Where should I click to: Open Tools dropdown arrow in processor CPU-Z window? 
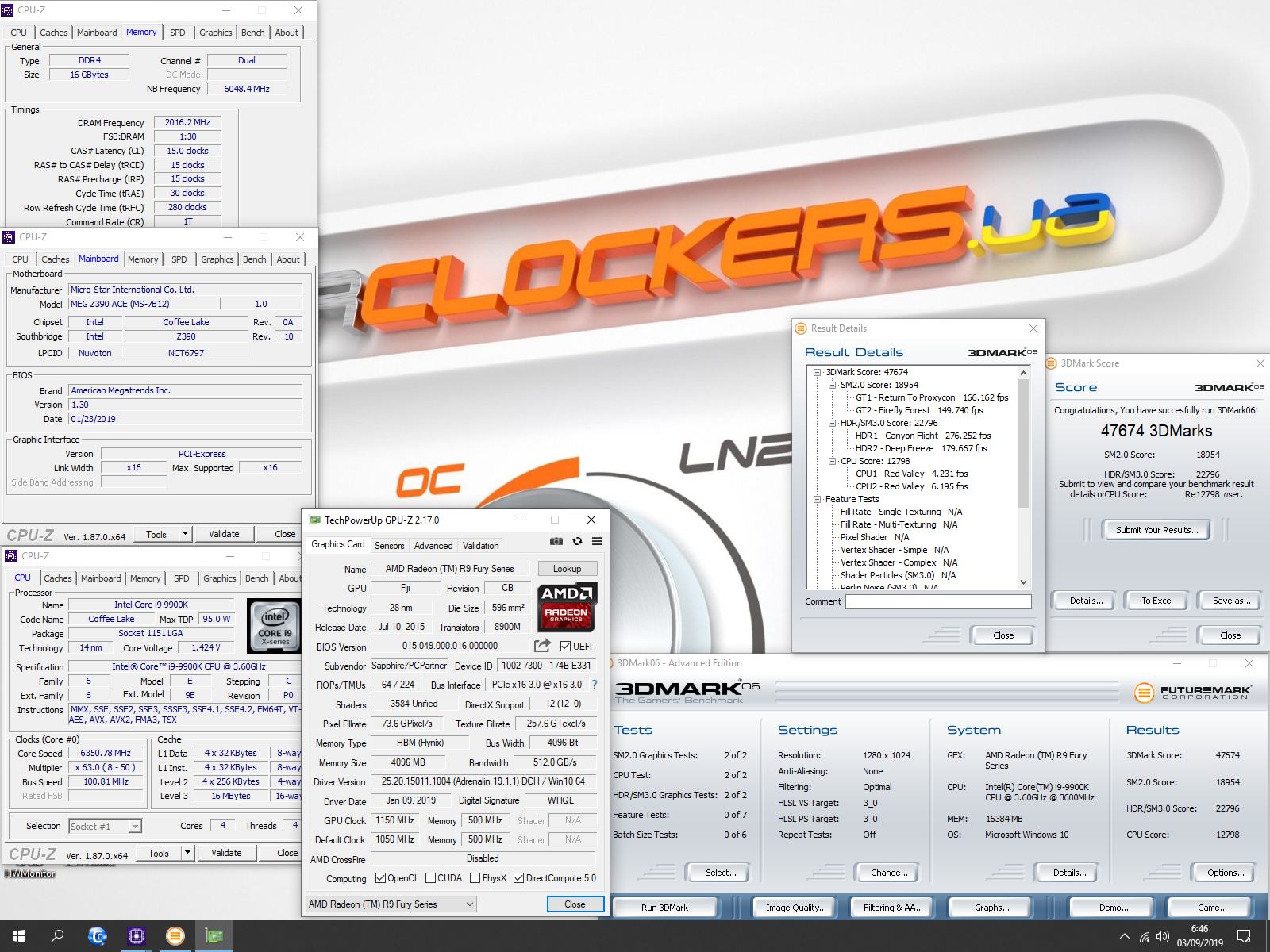tap(188, 853)
